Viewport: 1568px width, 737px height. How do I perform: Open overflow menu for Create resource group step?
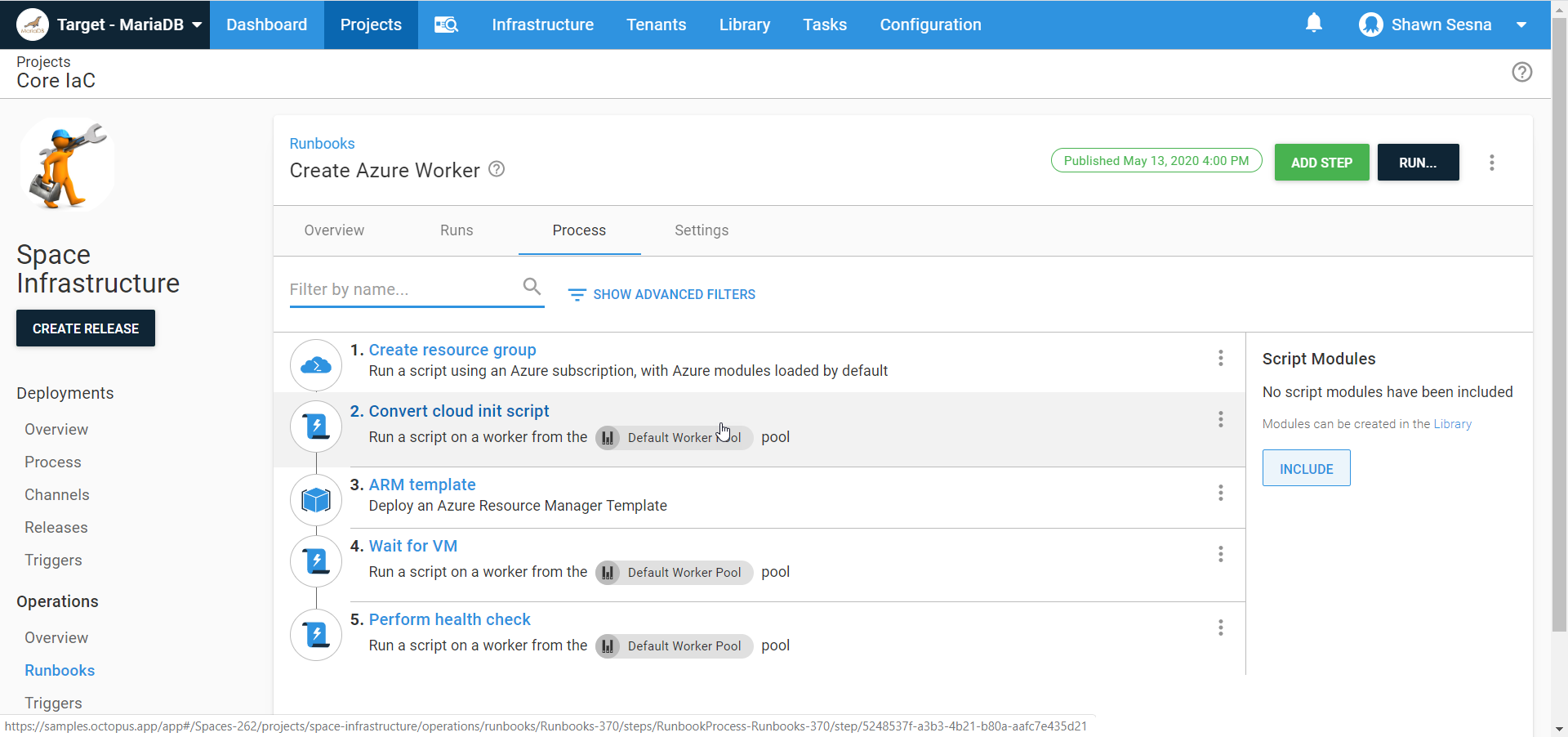1220,358
